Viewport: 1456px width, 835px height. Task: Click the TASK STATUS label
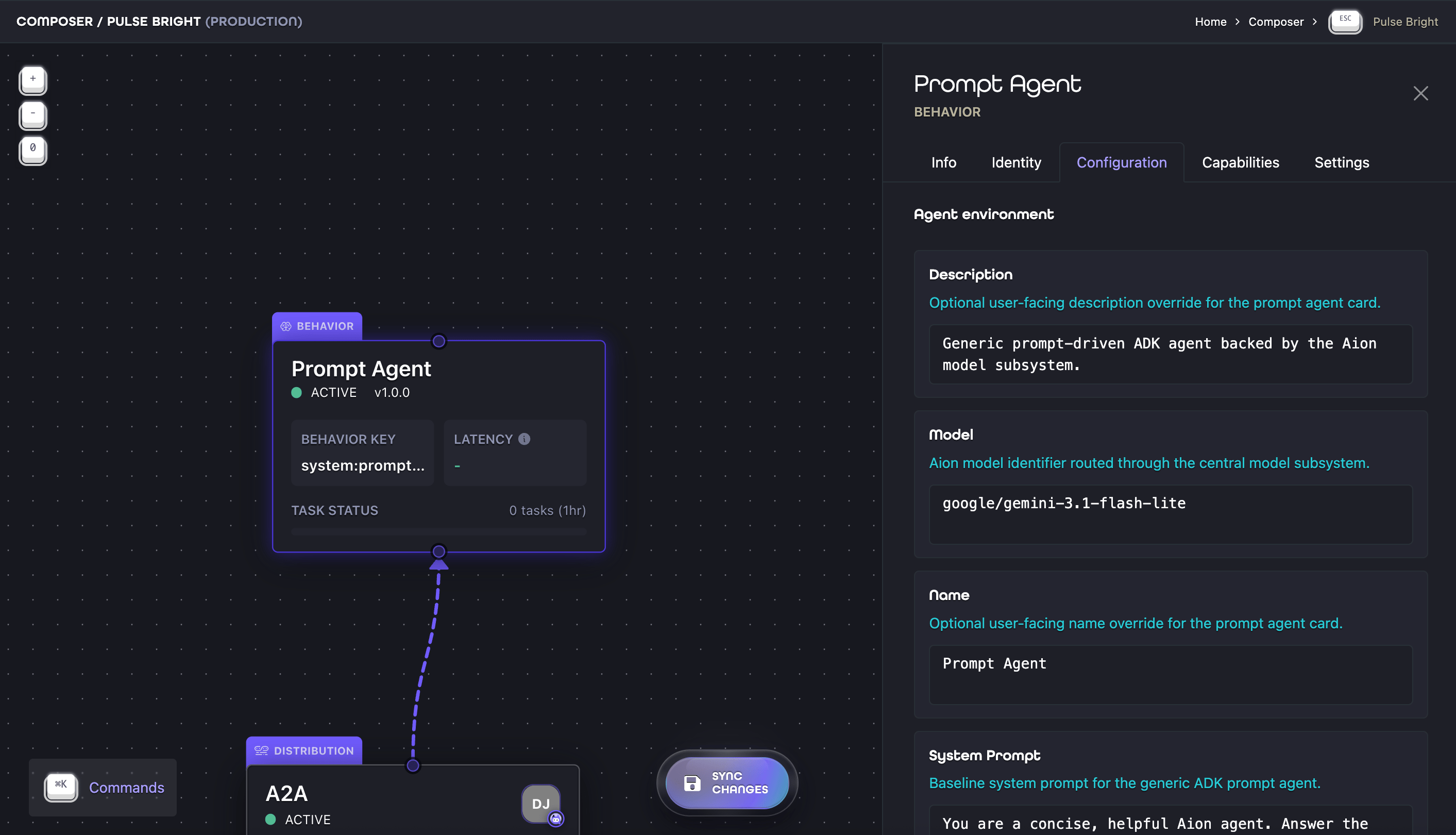pos(334,510)
